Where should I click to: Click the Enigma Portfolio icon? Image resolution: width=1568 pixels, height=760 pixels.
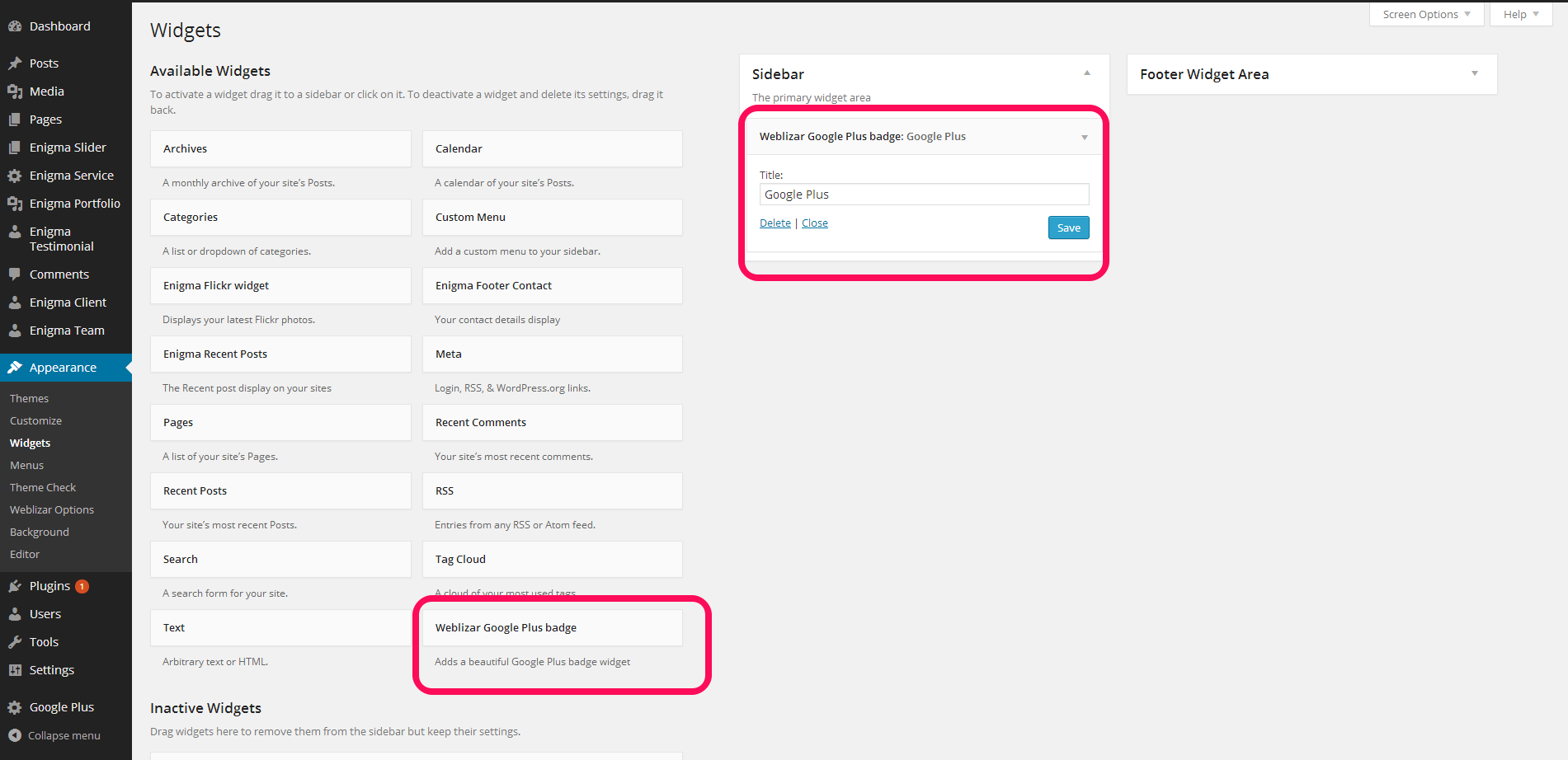pos(15,204)
